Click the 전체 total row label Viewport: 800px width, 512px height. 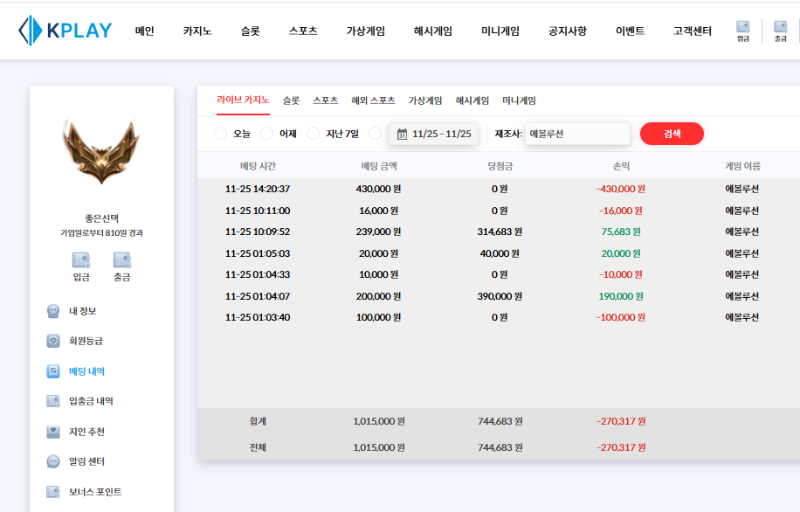(x=258, y=447)
